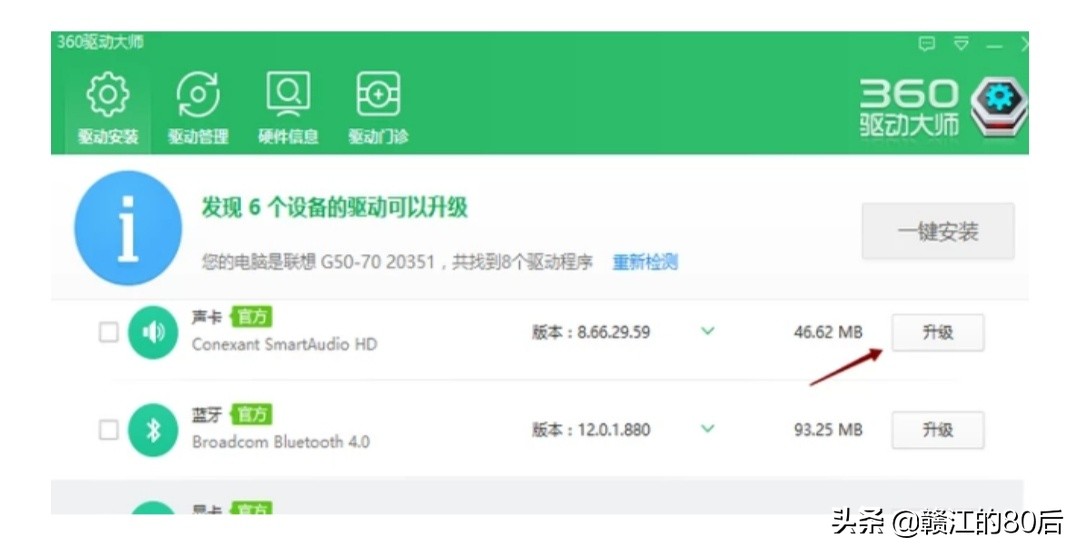Click the 一键安装 button
This screenshot has width=1080, height=552.
click(938, 231)
